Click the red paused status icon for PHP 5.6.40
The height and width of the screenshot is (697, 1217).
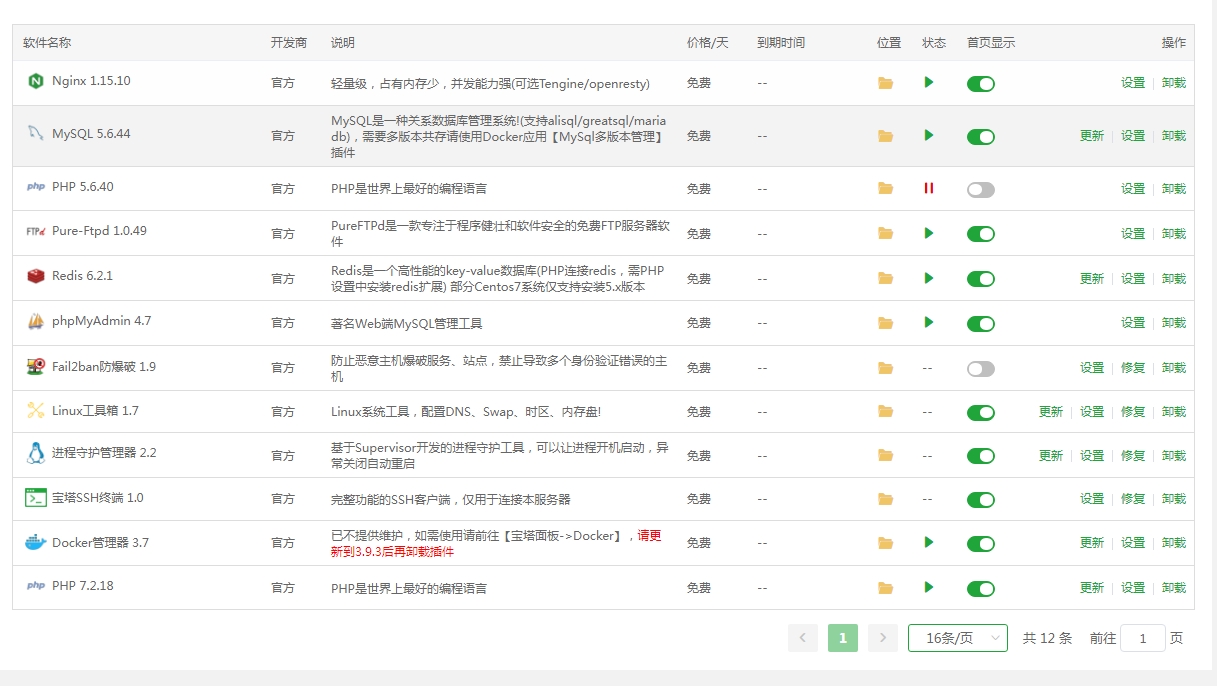point(929,188)
